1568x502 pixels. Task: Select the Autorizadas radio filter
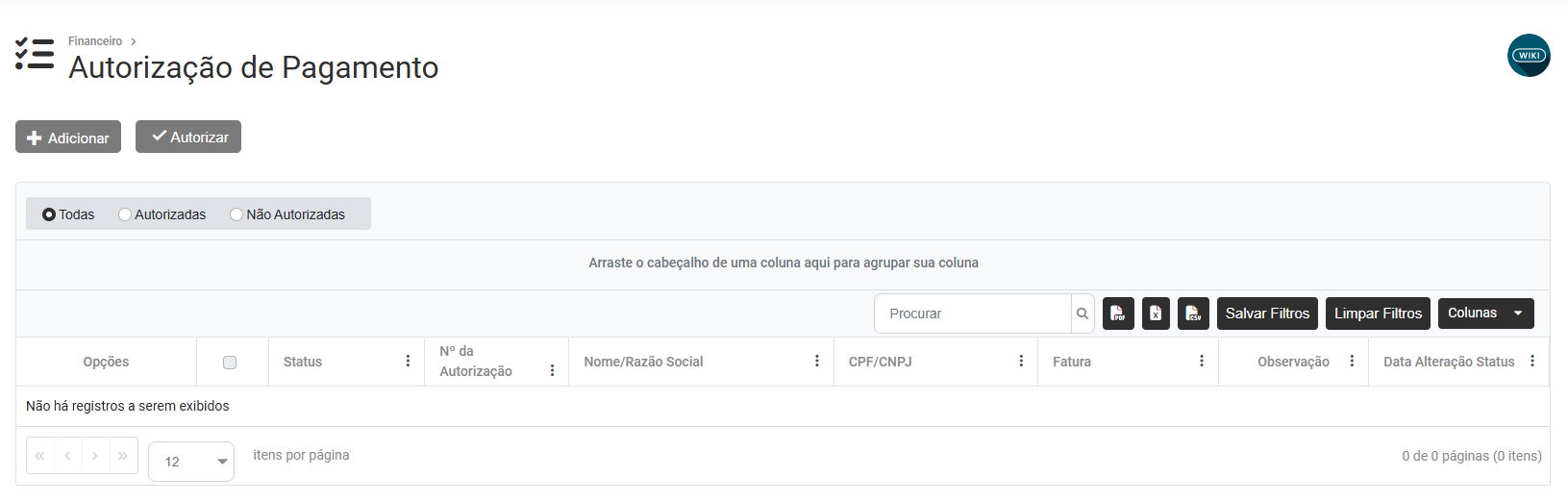point(125,214)
